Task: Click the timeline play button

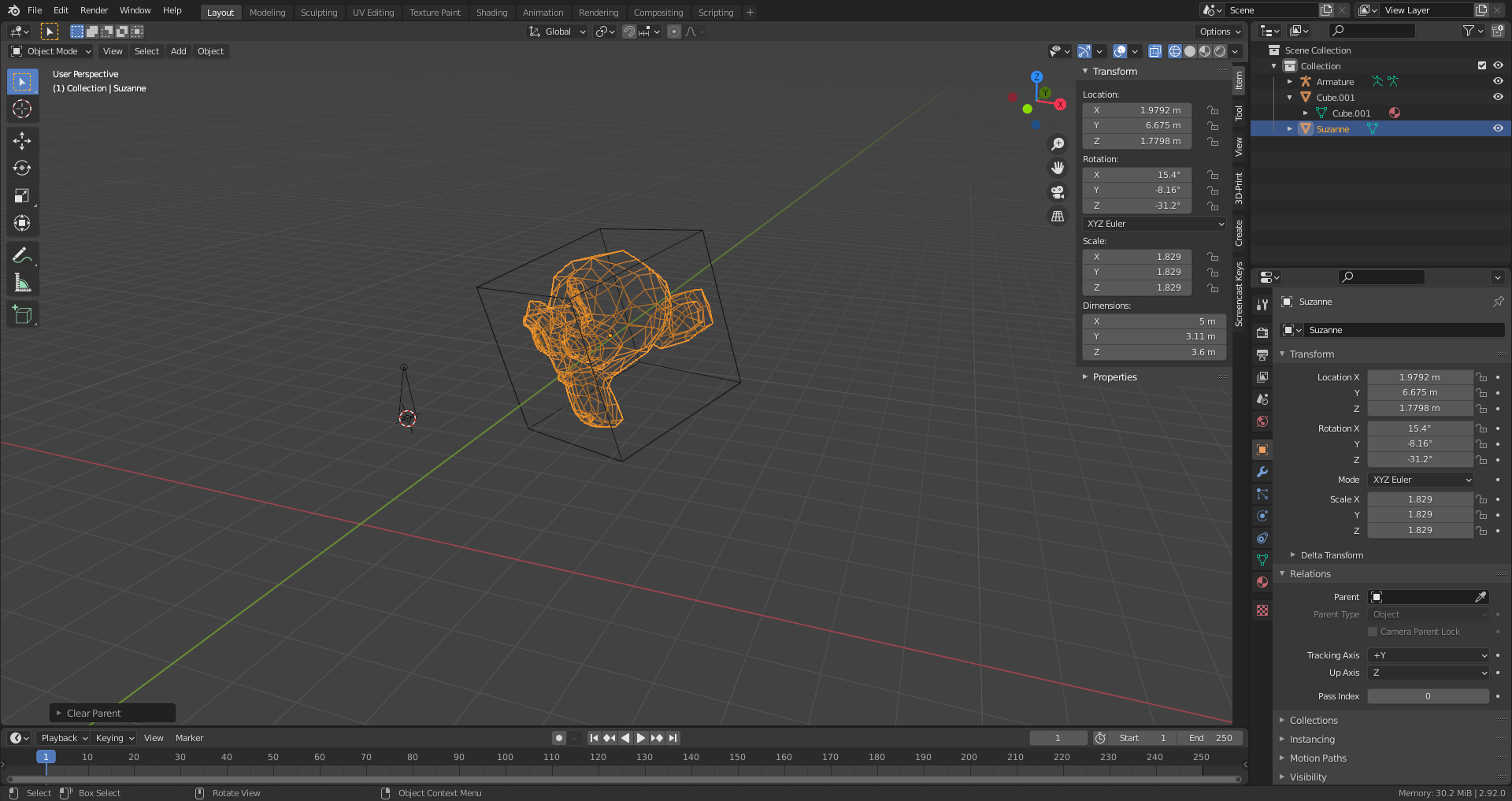Action: pos(641,738)
